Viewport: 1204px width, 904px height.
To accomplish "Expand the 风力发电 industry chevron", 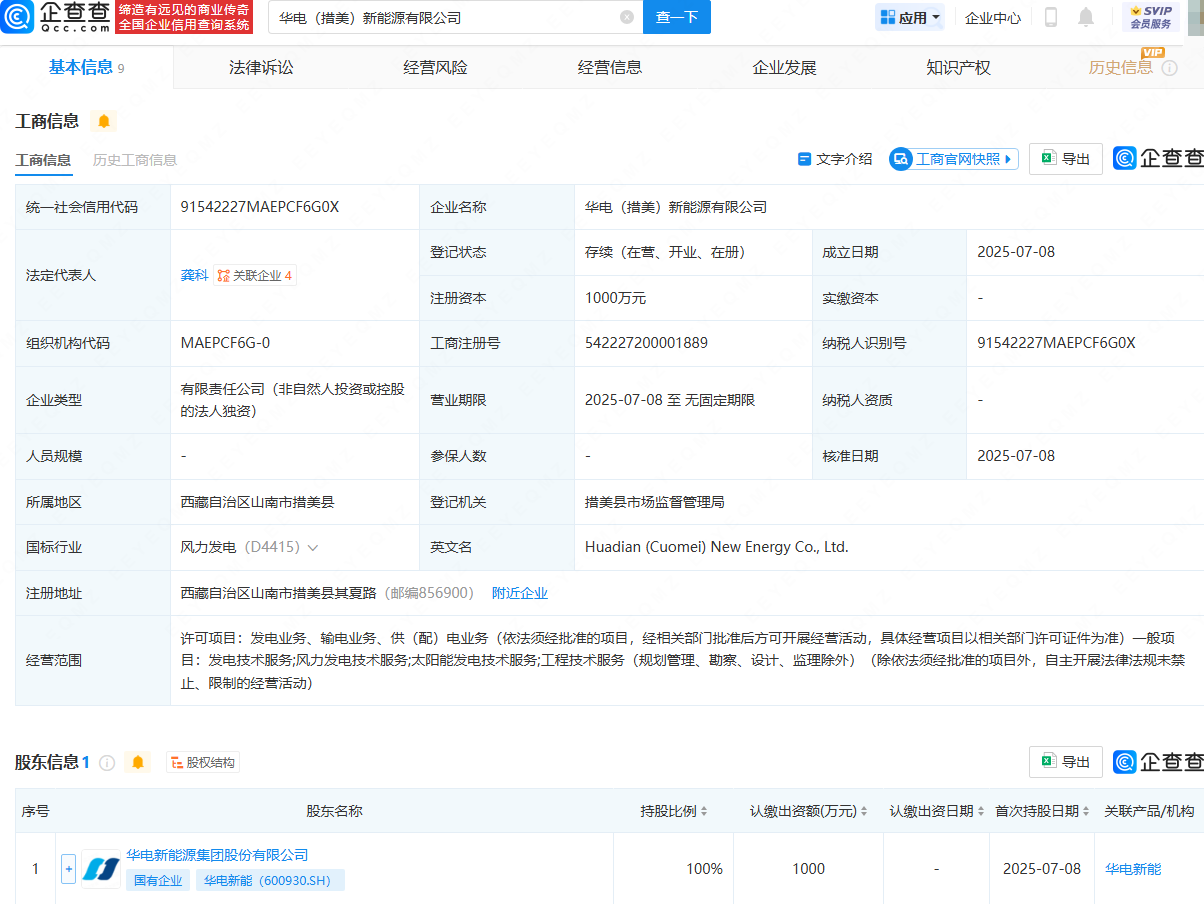I will click(313, 548).
